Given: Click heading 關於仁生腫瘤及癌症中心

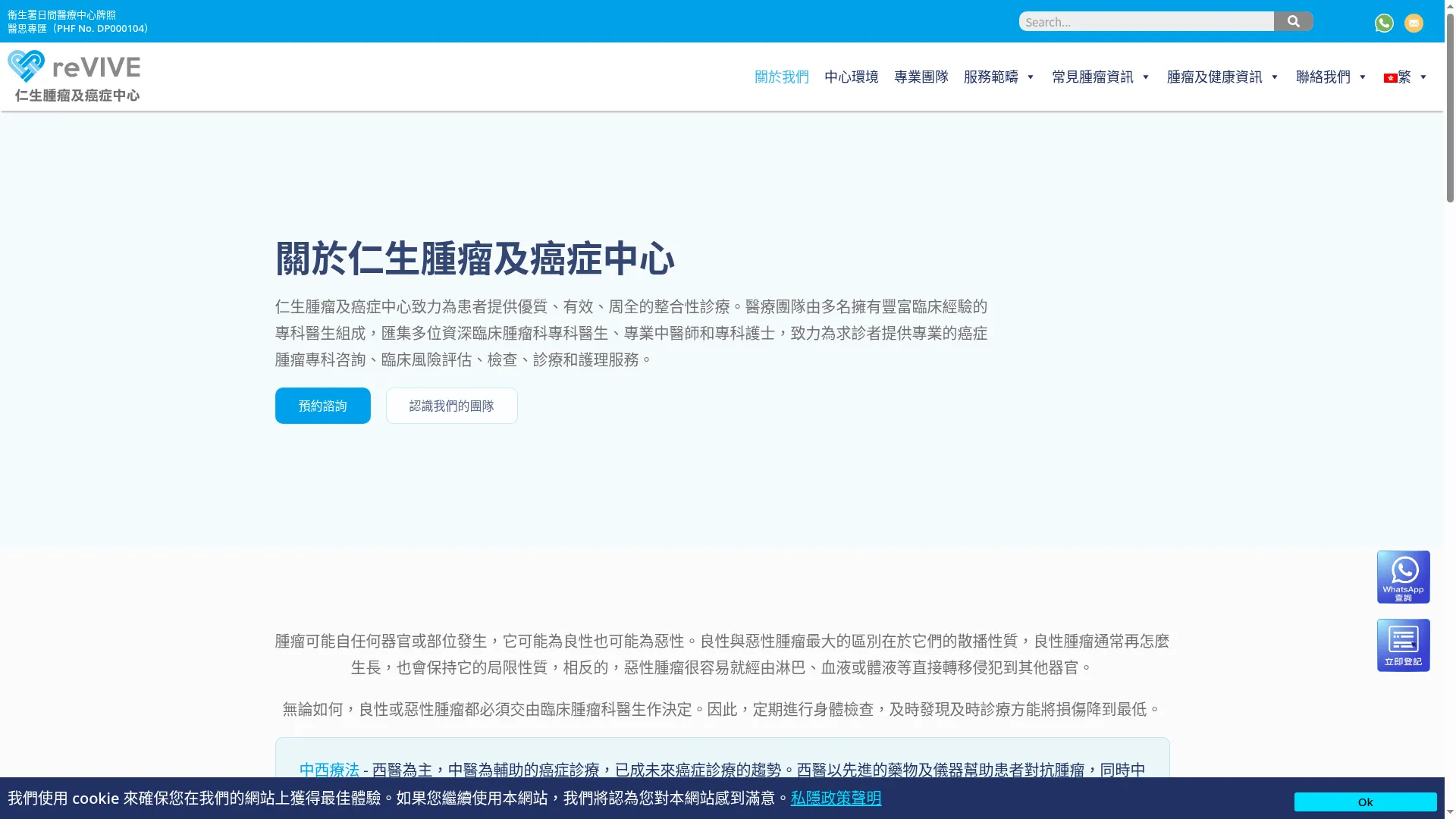Looking at the screenshot, I should click(x=475, y=259).
